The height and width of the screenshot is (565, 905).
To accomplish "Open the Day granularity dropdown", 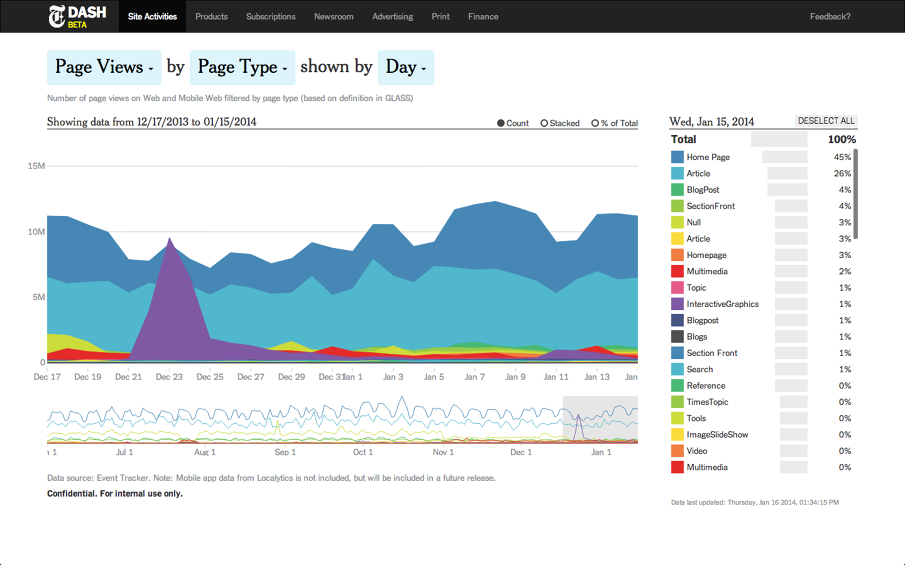I will [406, 67].
